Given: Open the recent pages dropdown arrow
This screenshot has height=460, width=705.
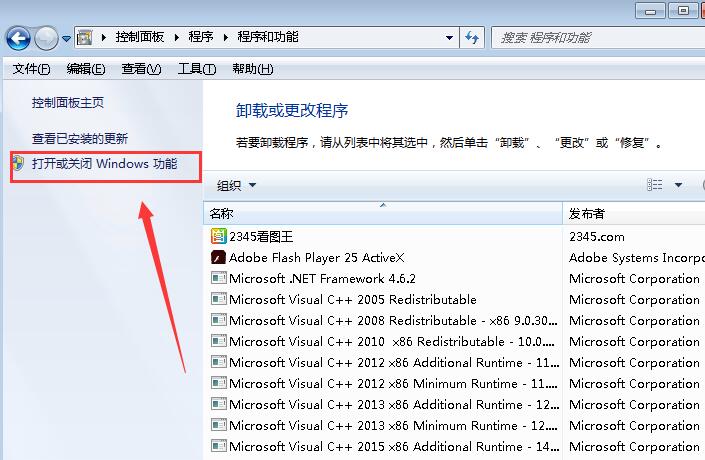Looking at the screenshot, I should tap(66, 39).
